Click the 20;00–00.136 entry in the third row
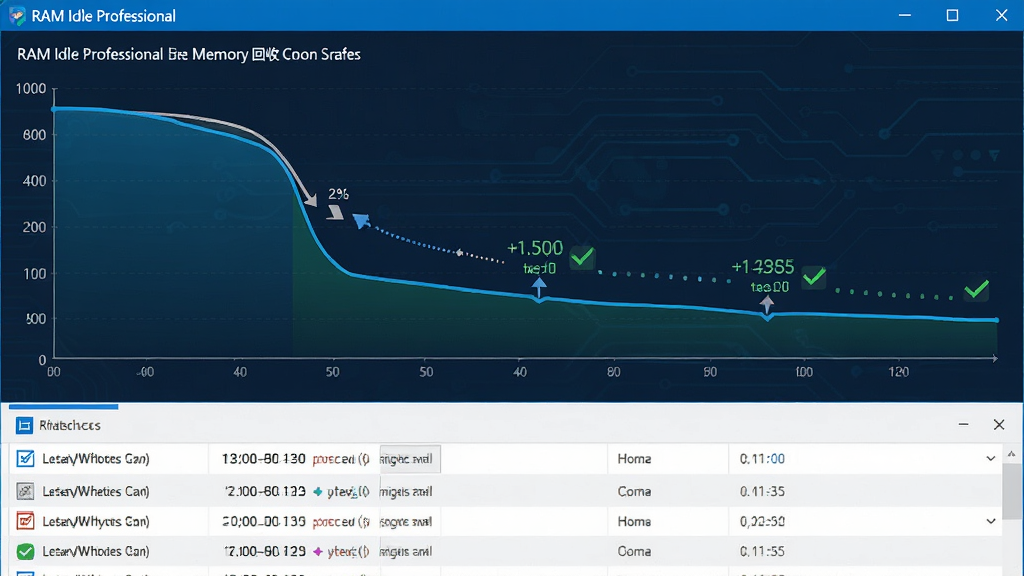 263,522
